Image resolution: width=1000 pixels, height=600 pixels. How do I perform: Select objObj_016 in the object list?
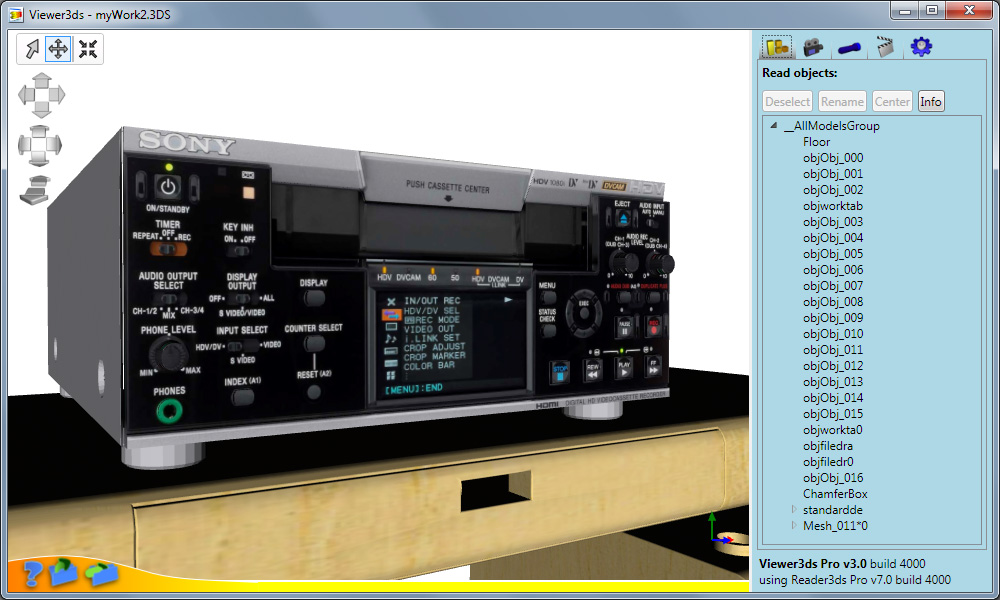click(x=833, y=478)
